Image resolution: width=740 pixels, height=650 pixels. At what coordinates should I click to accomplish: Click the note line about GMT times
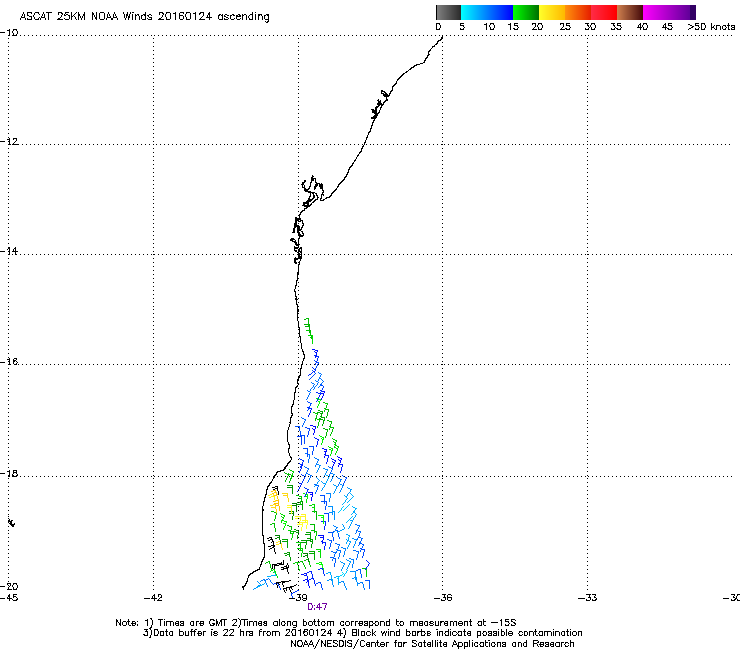coord(316,623)
